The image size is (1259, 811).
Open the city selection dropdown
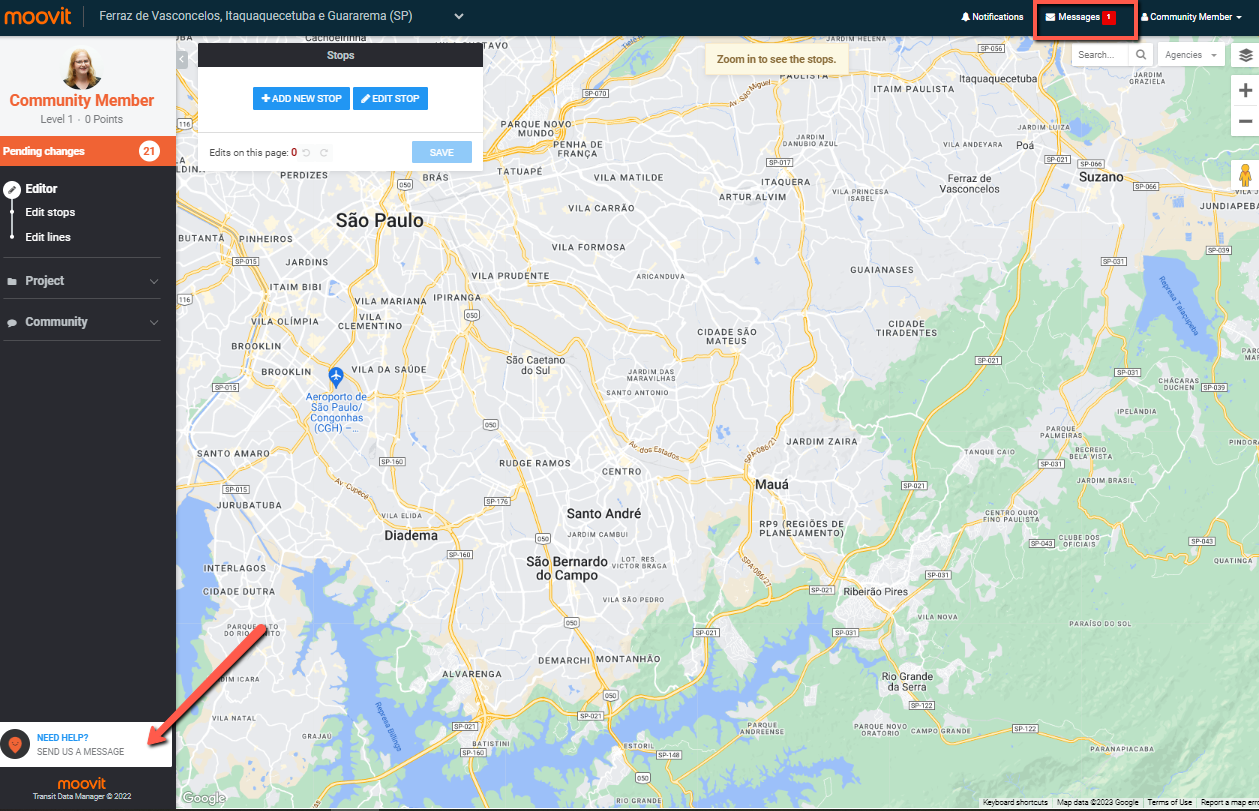[459, 16]
